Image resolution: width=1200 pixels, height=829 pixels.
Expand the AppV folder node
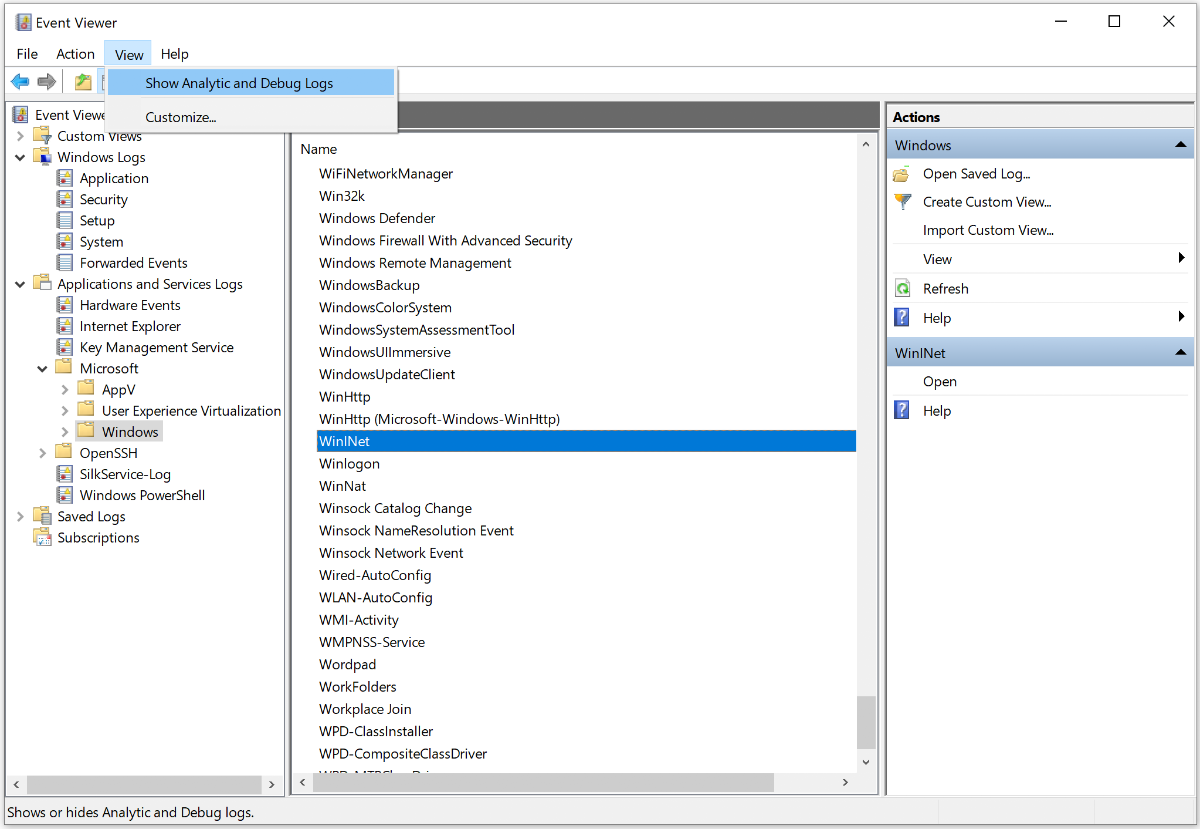tap(65, 389)
